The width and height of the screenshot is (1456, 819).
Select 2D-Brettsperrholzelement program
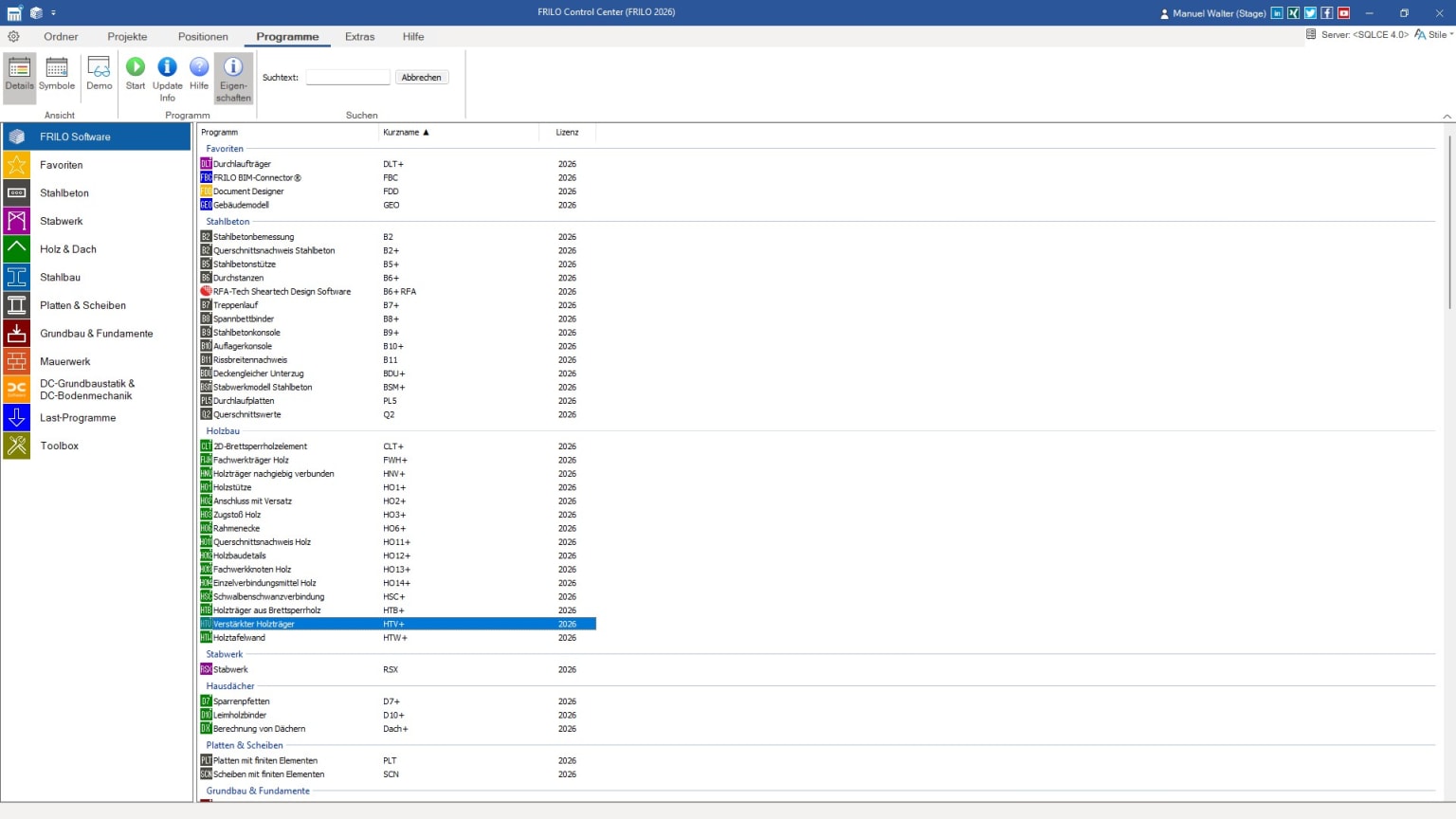pos(397,446)
